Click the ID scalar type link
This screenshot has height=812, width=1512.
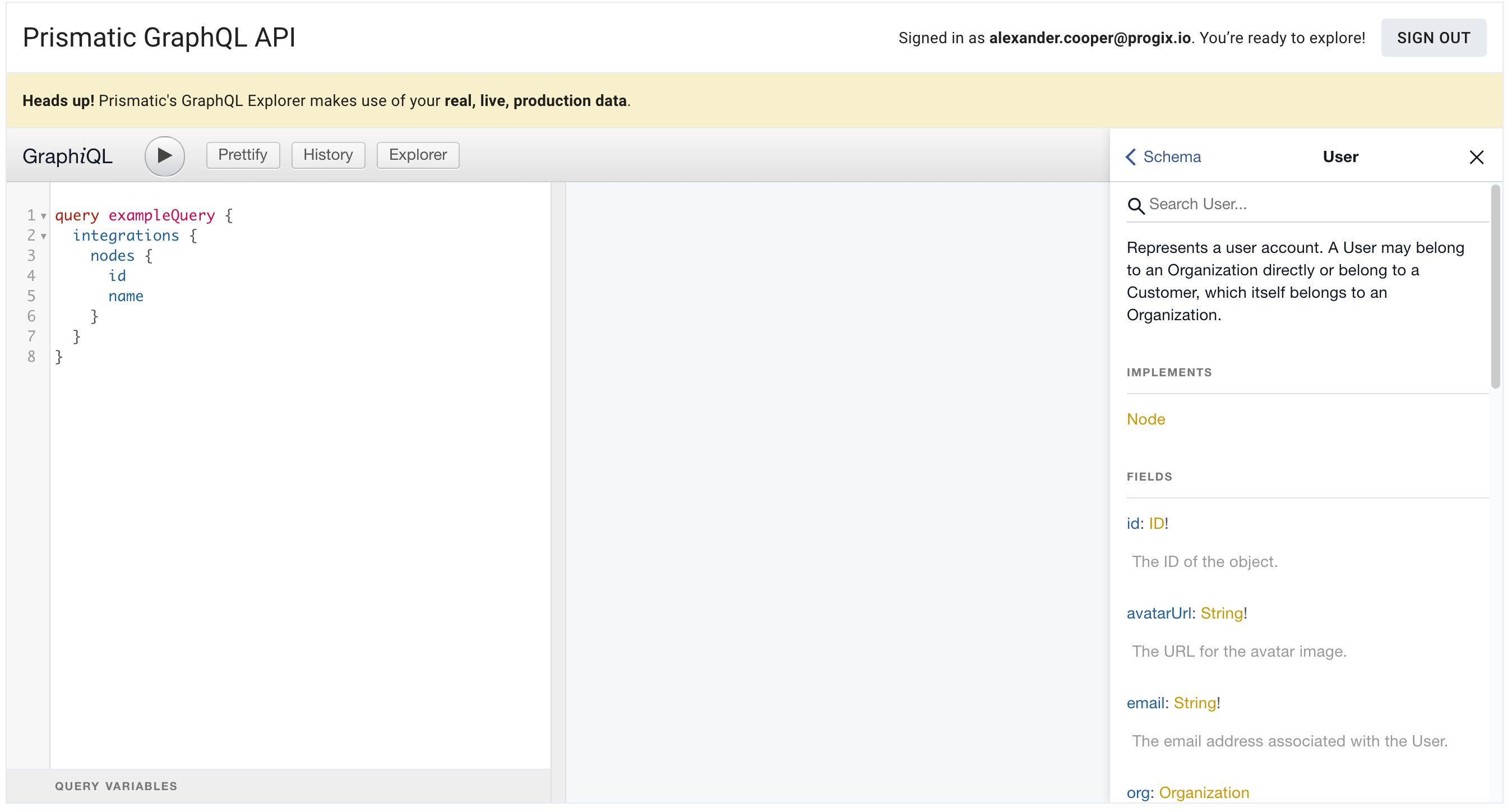coord(1158,523)
